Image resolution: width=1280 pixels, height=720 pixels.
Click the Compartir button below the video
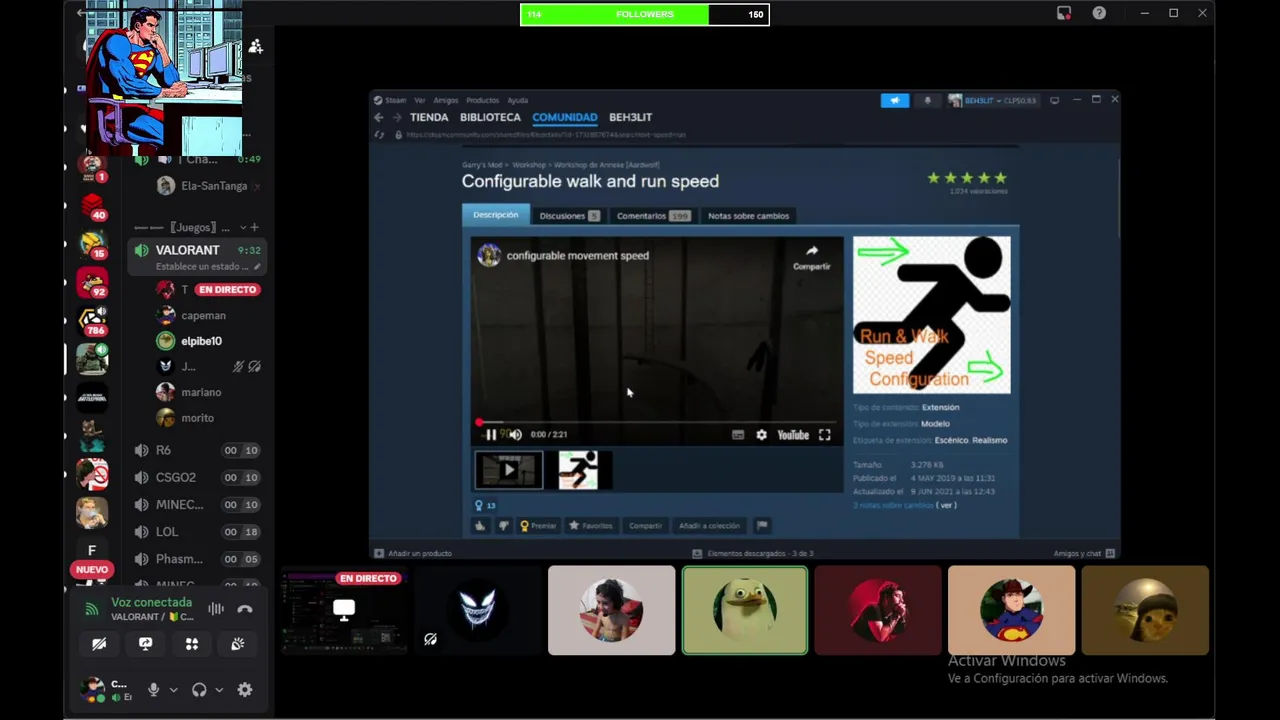pyautogui.click(x=645, y=525)
